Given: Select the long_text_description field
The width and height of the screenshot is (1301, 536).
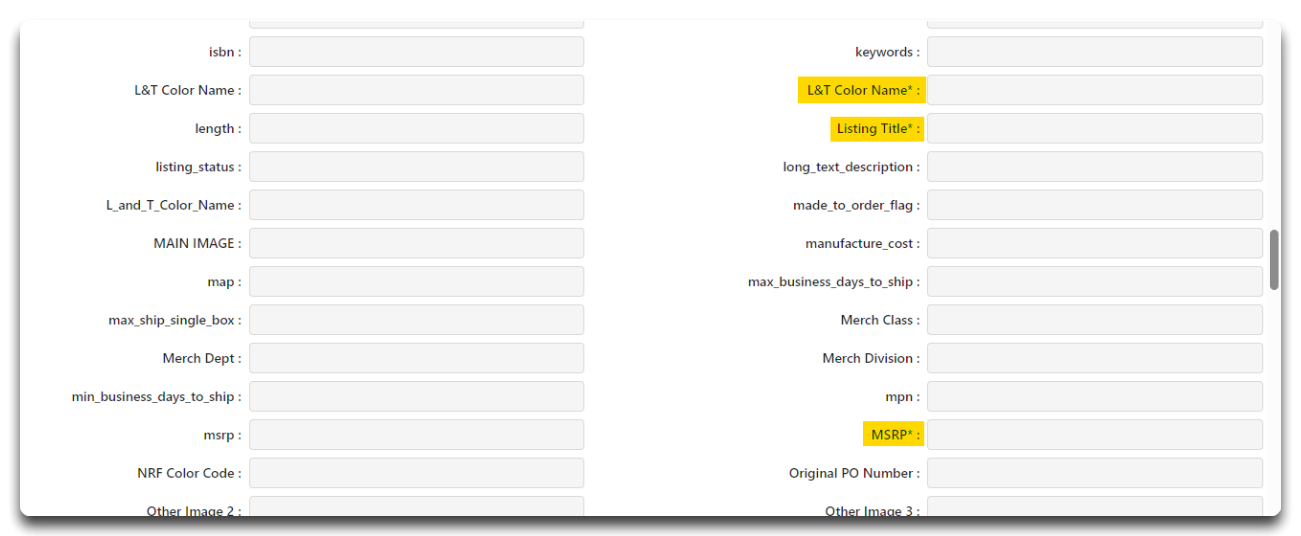Looking at the screenshot, I should pyautogui.click(x=1095, y=167).
